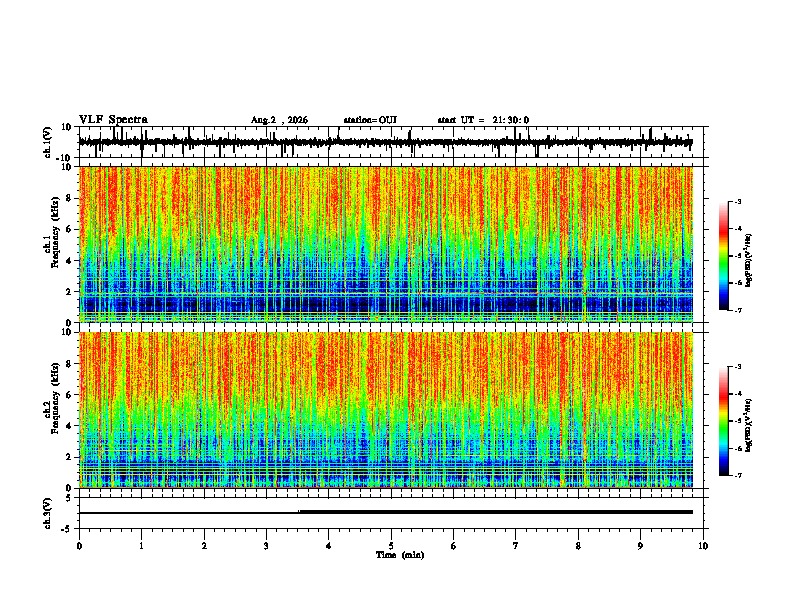Select the date label 'Aug.2 , 2026'
Image resolution: width=792 pixels, height=612 pixels.
point(279,120)
